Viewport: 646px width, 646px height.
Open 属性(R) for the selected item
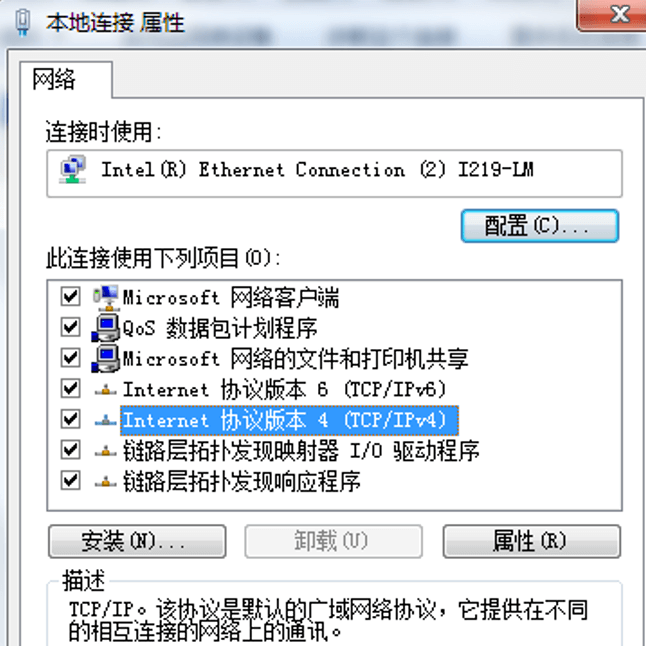click(532, 541)
